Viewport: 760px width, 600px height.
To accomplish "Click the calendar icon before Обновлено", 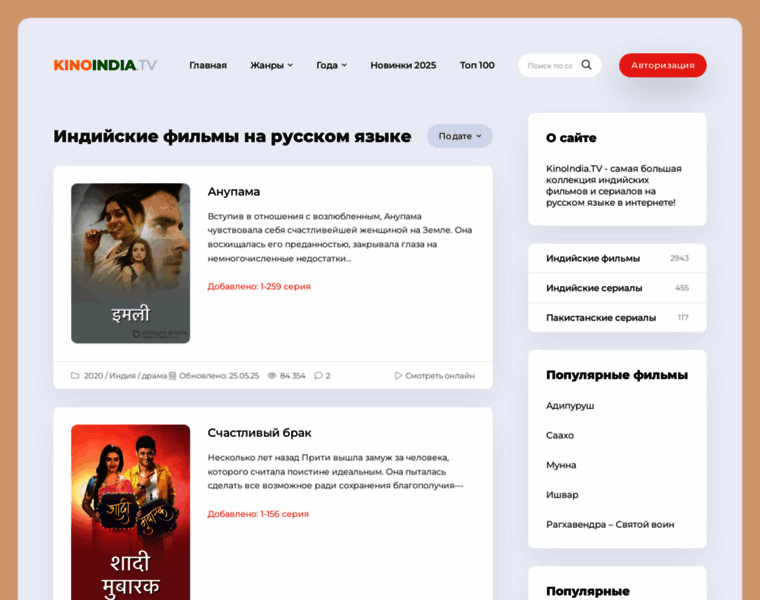I will click(173, 376).
